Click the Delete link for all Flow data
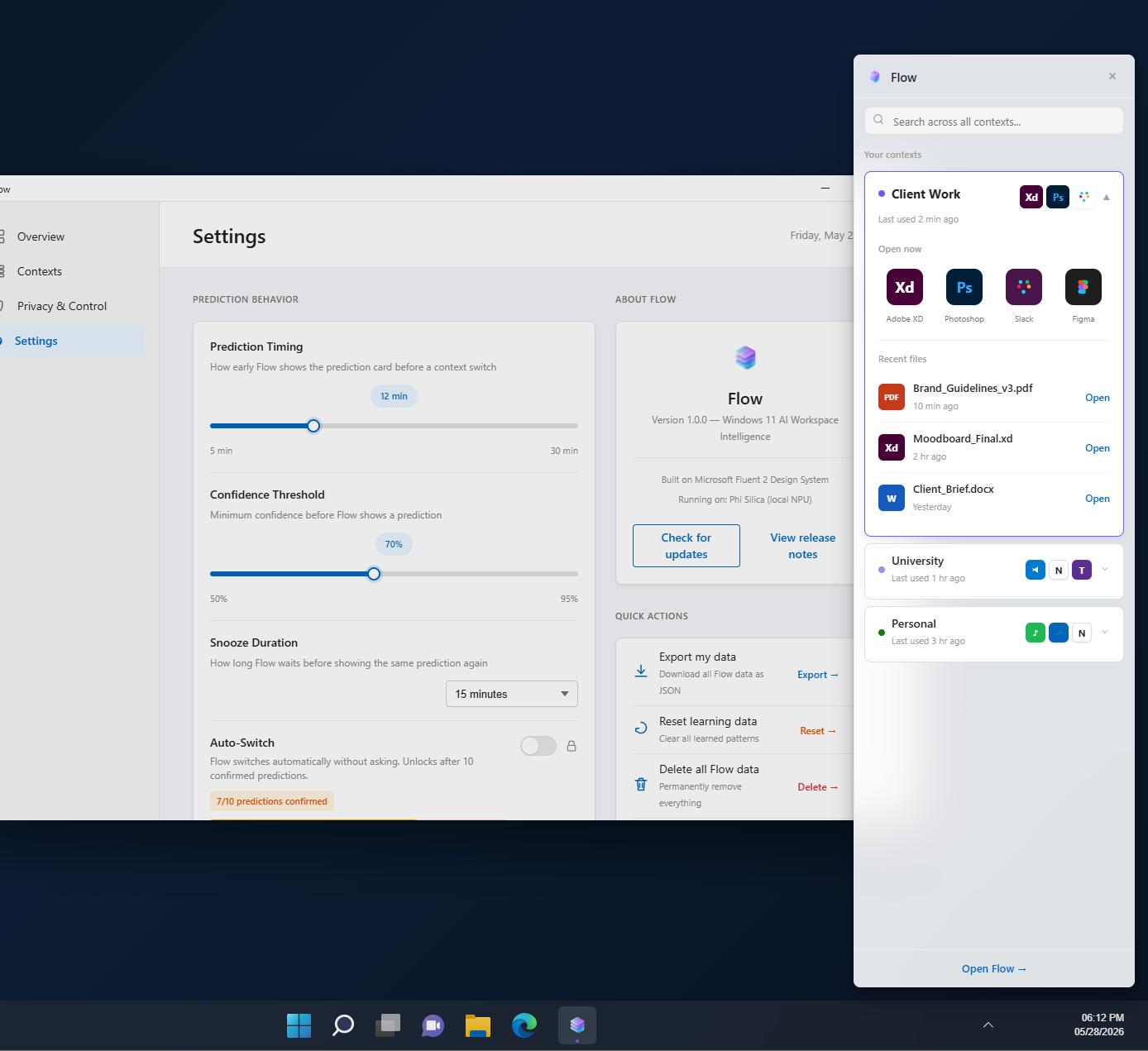The height and width of the screenshot is (1051, 1148). pos(818,787)
